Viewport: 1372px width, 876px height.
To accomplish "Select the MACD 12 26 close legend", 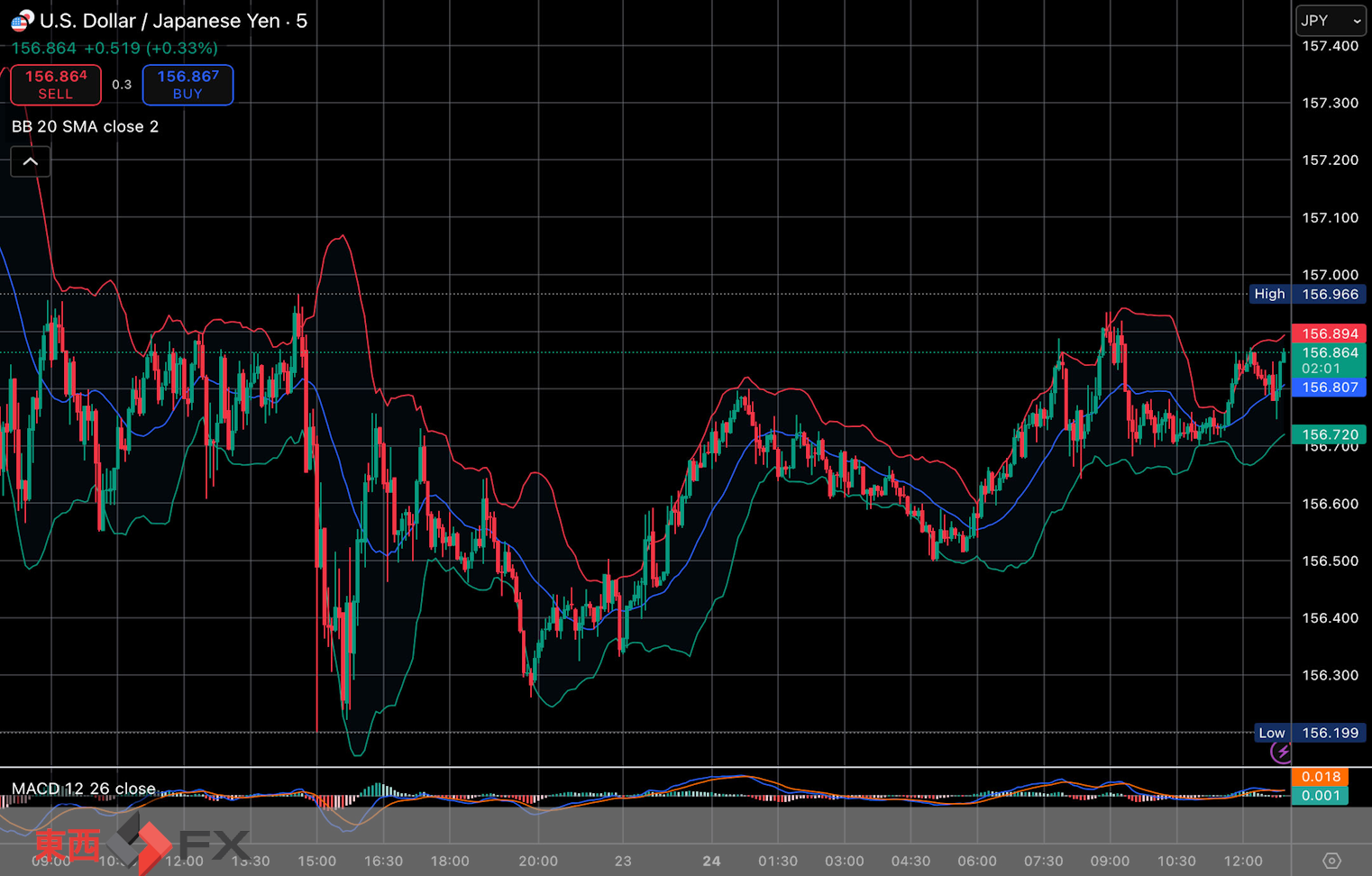I will tap(83, 789).
